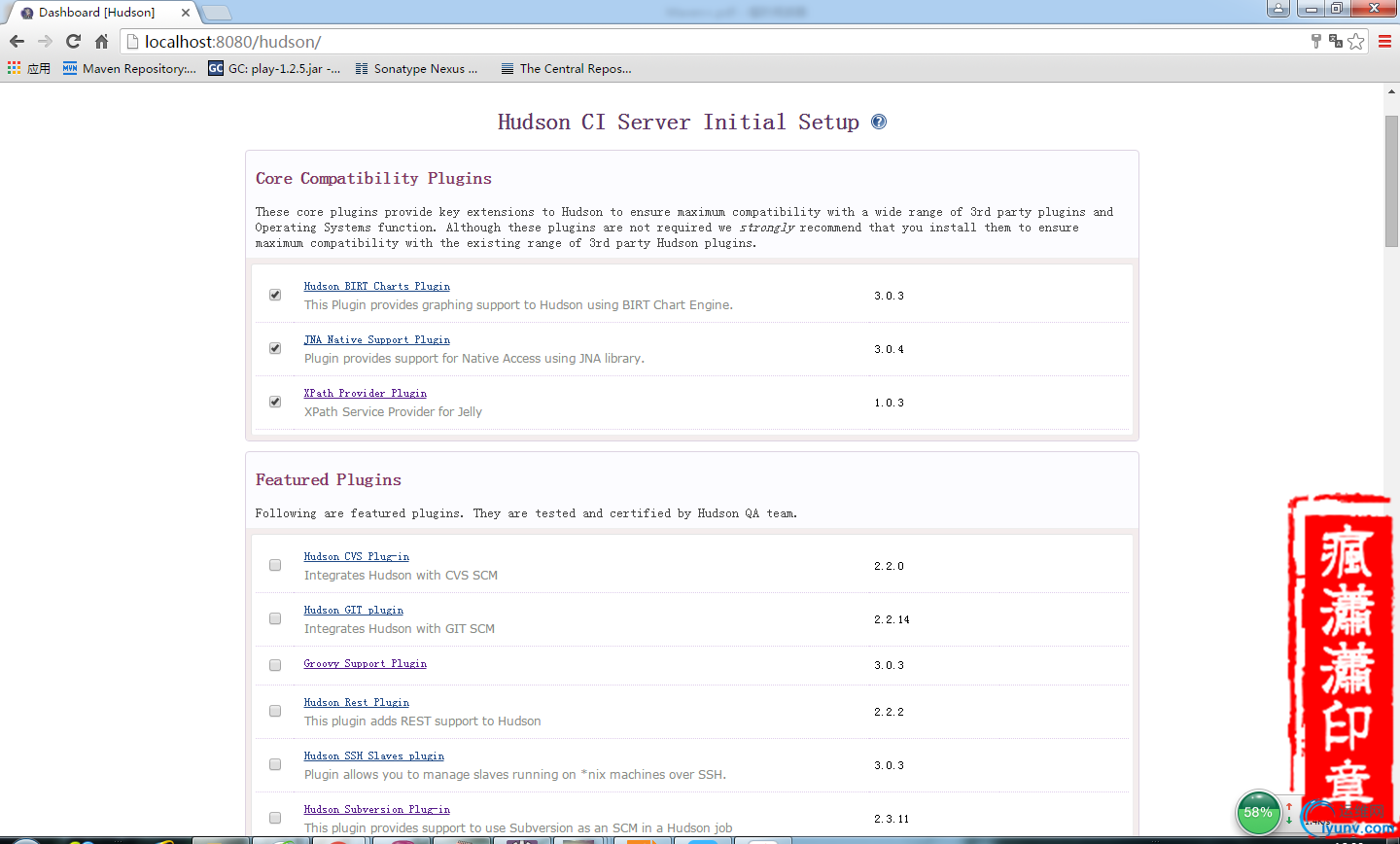Open the Hudson SSH Slaves plugin link
The width and height of the screenshot is (1400, 844).
[374, 756]
